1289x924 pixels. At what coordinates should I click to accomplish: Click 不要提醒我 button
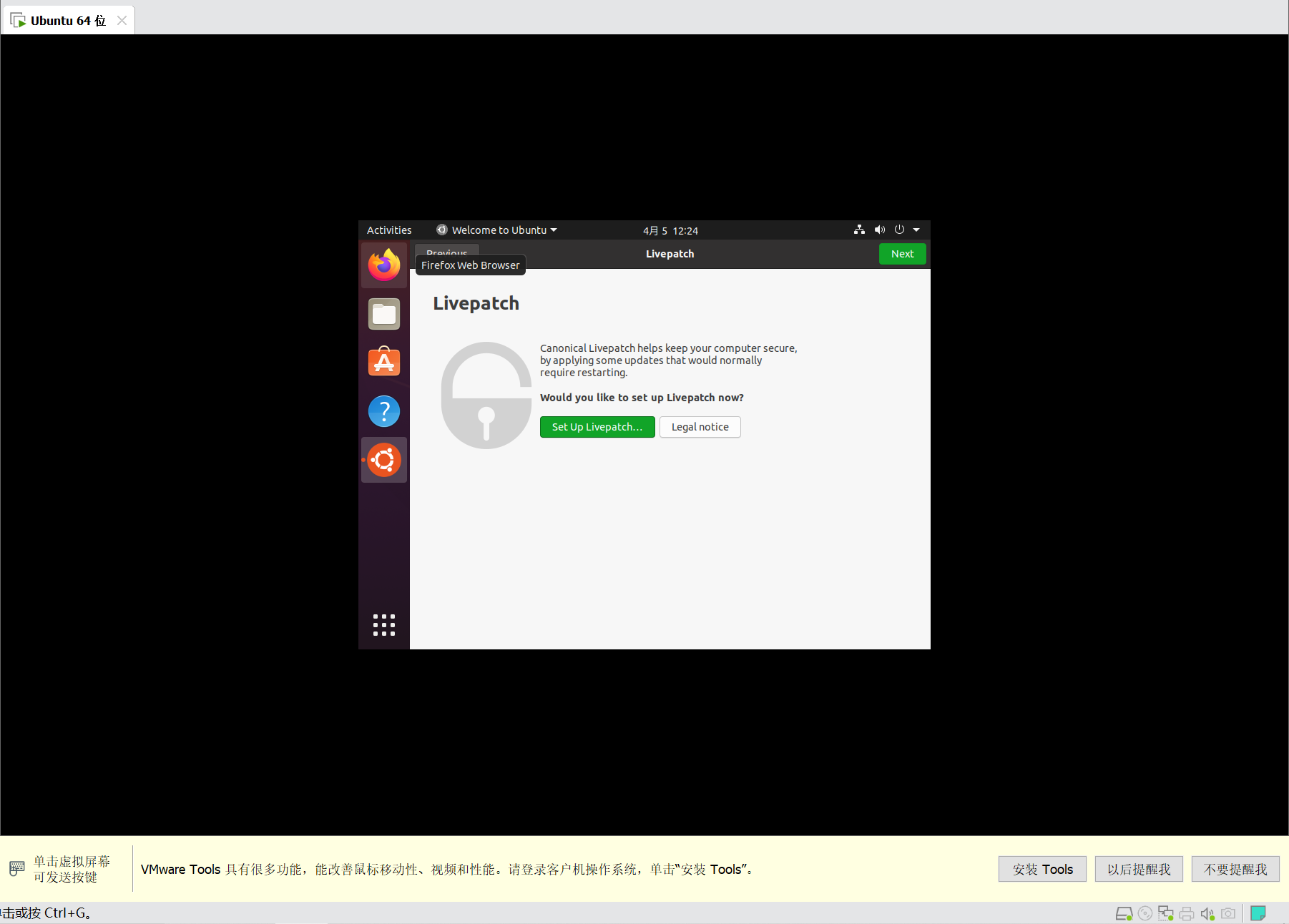click(1235, 869)
